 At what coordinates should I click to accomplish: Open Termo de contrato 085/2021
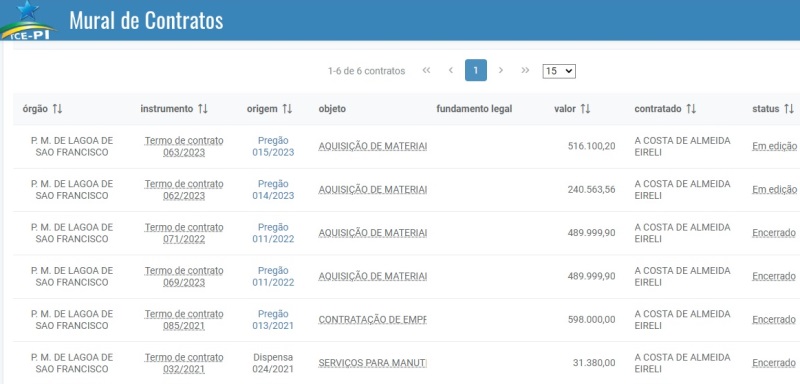tap(184, 320)
